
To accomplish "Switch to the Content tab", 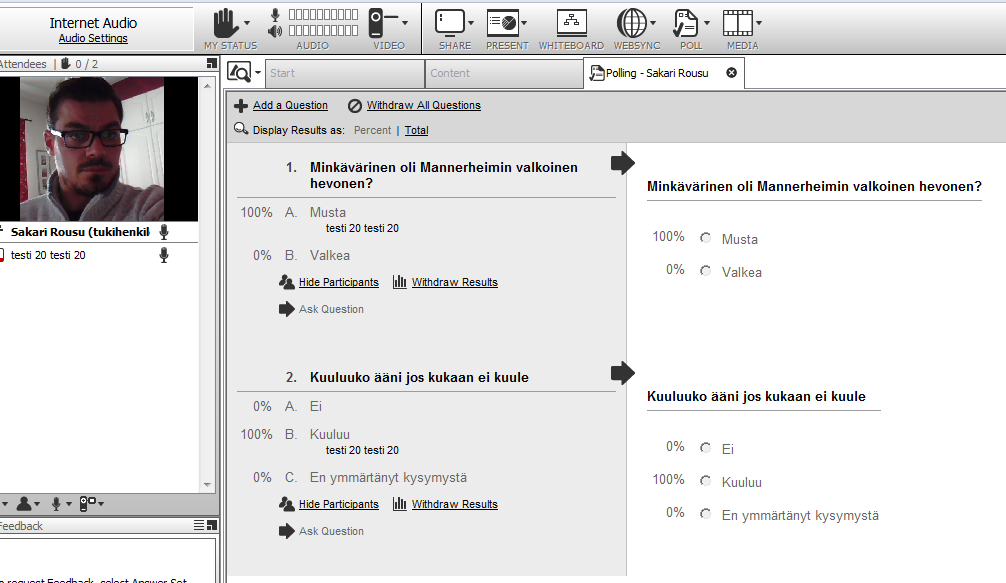I will 503,73.
